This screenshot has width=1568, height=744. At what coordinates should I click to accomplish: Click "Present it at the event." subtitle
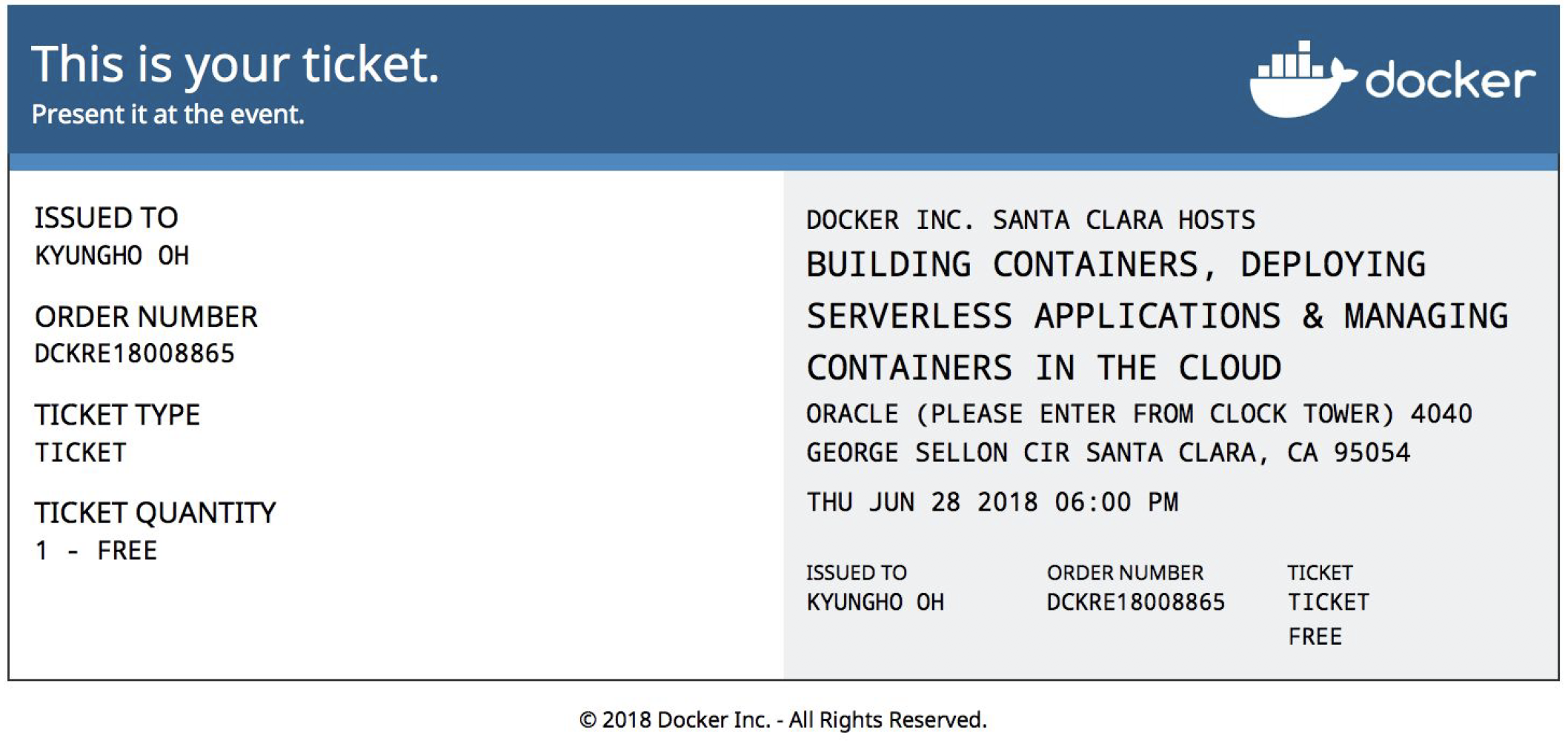click(x=167, y=114)
